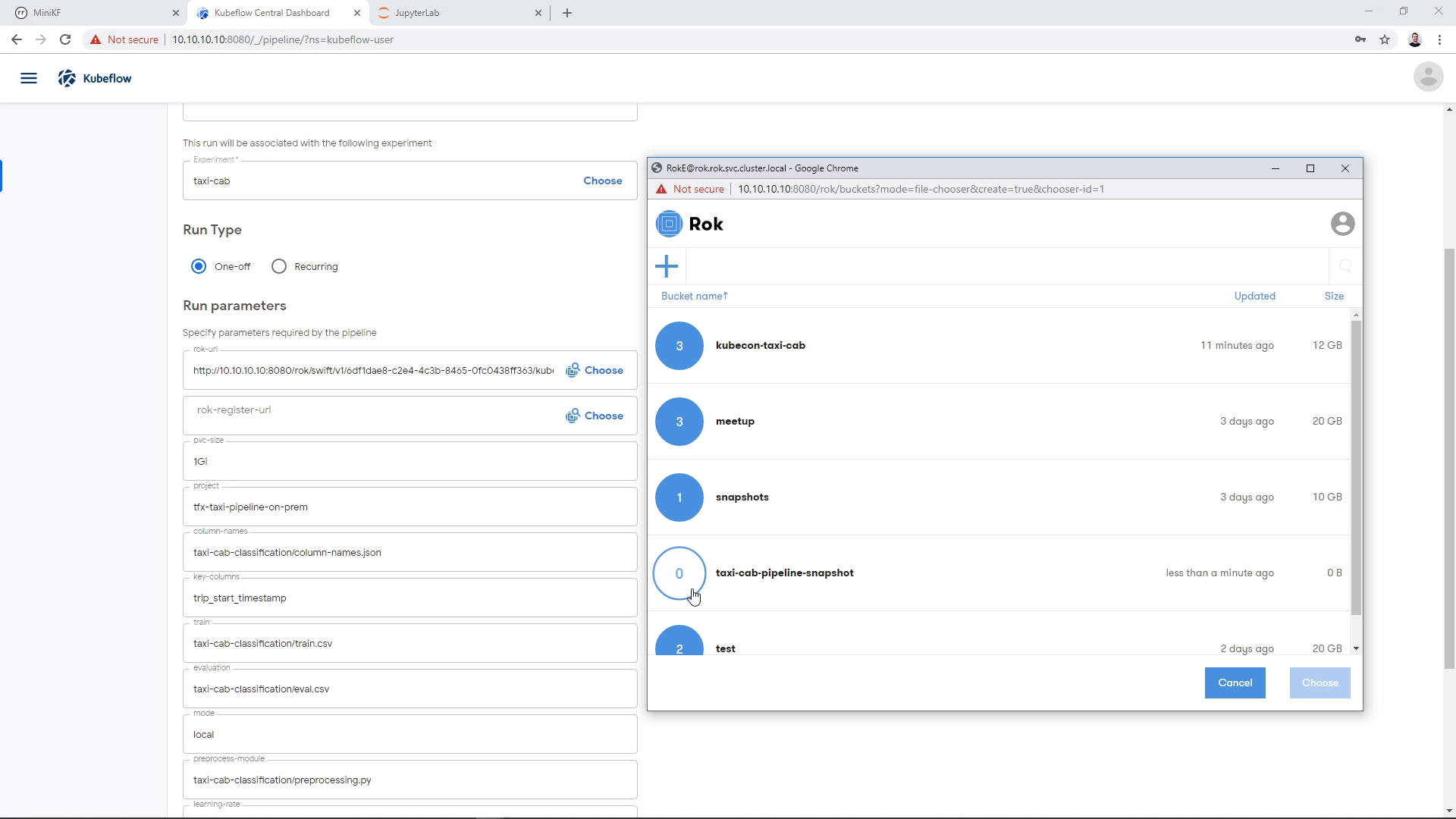Click Not secure warning in Rok popup
Viewport: 1456px width, 819px height.
(x=690, y=189)
